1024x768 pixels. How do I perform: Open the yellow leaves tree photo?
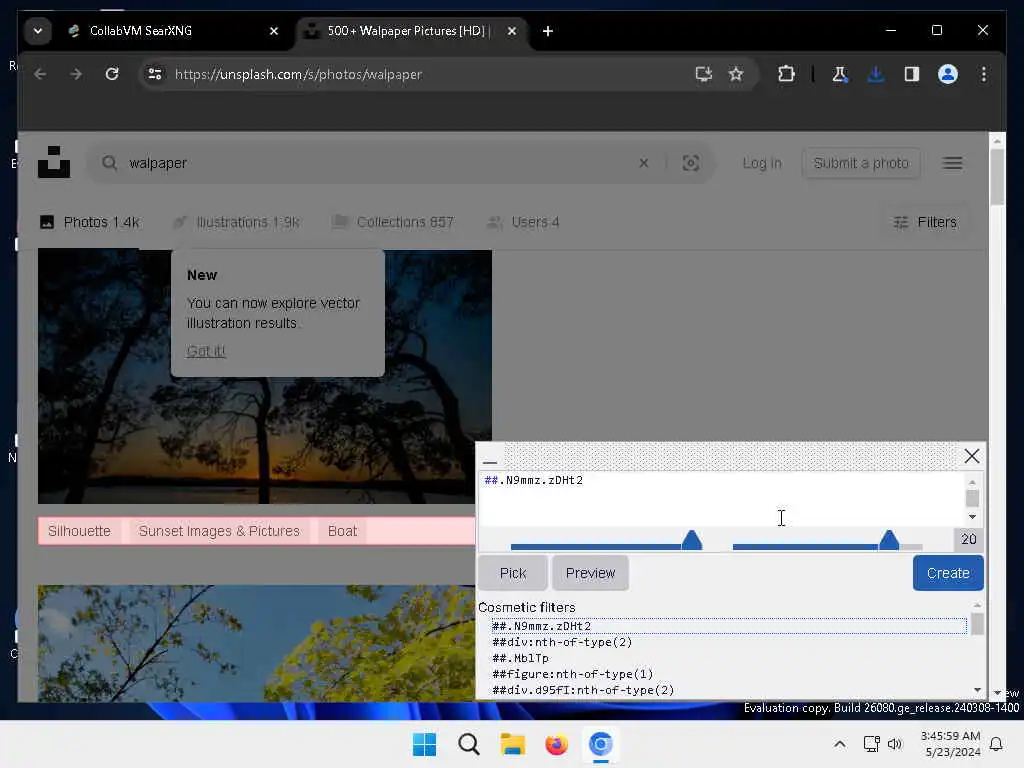[256, 643]
